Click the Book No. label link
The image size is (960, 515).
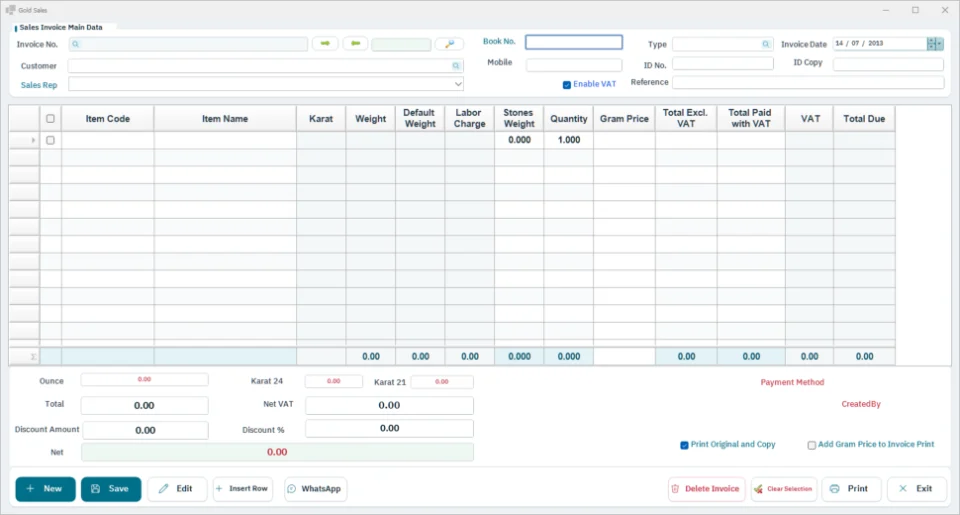[x=499, y=42]
